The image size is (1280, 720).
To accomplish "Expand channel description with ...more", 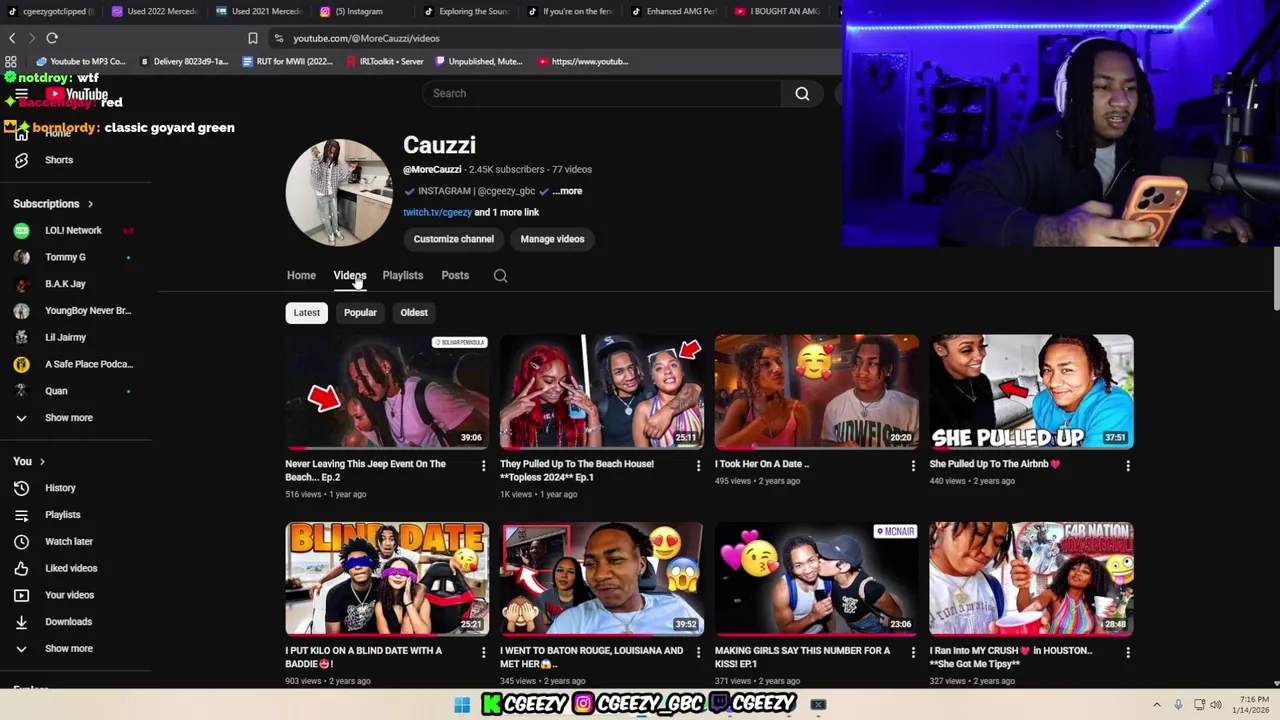I will click(x=567, y=191).
